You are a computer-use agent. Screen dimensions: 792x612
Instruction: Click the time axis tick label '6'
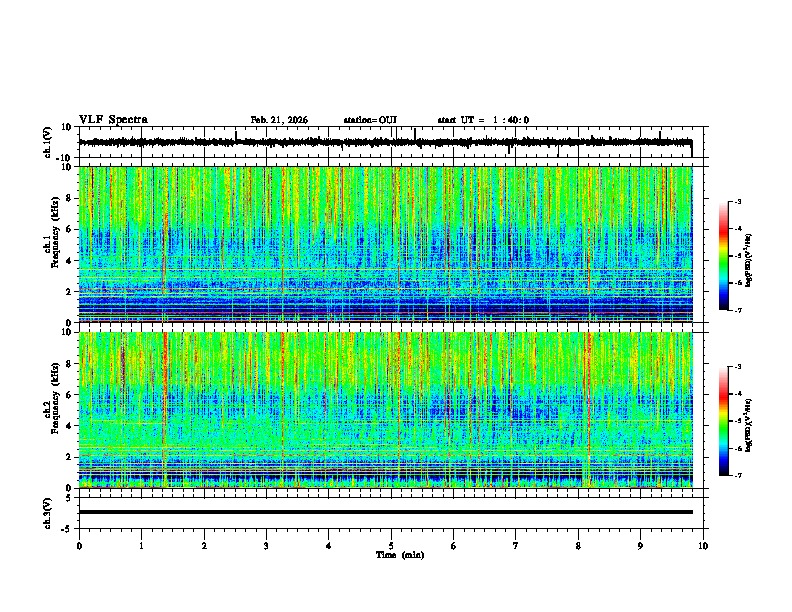(454, 546)
